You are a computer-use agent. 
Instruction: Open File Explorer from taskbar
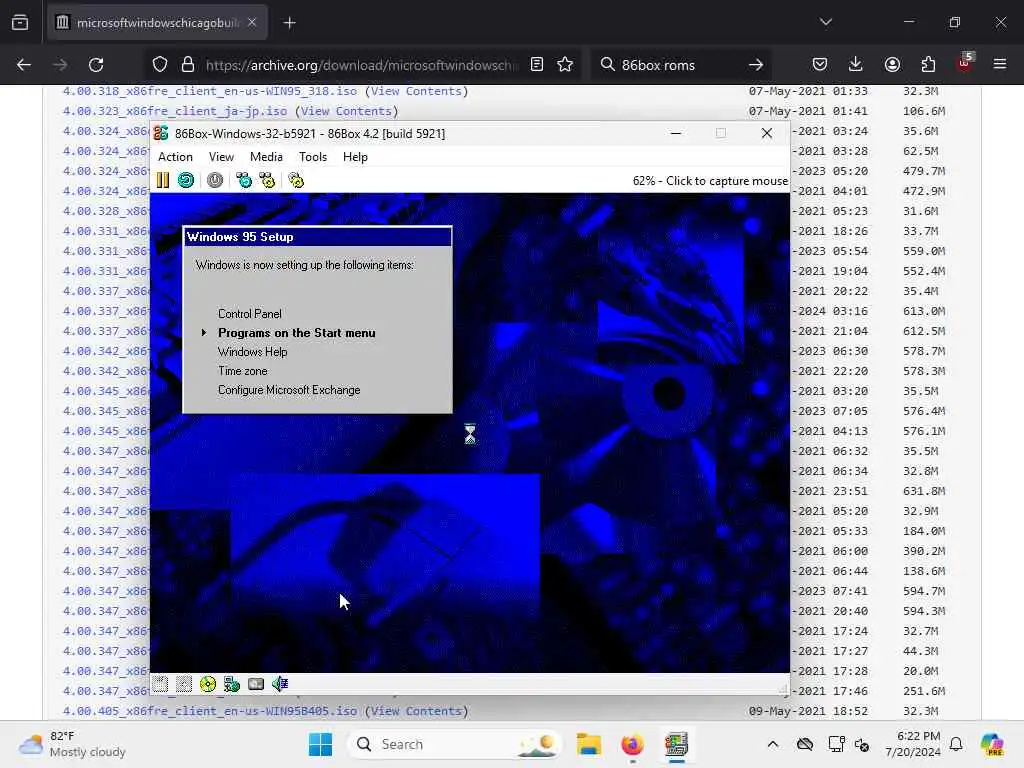click(x=588, y=744)
